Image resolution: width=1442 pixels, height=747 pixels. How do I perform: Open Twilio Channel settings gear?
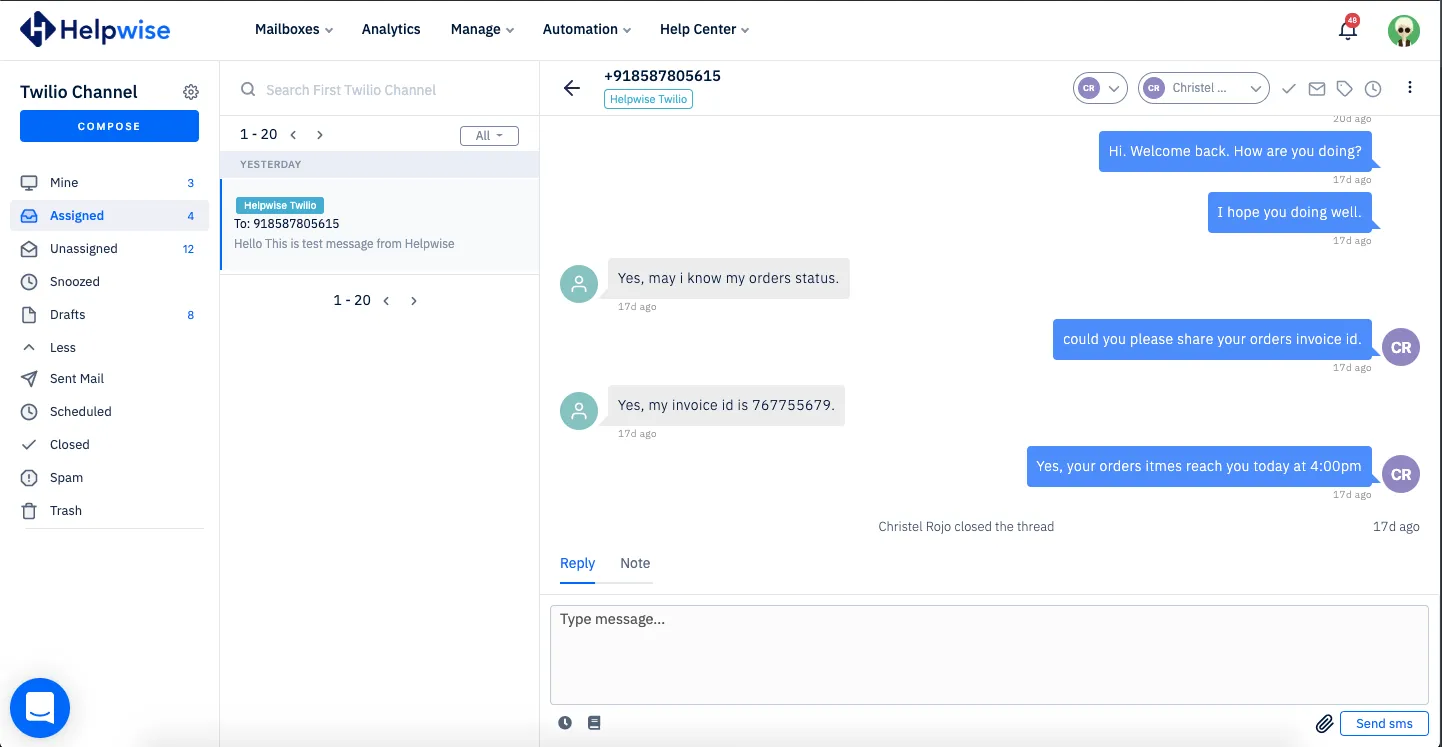[191, 92]
